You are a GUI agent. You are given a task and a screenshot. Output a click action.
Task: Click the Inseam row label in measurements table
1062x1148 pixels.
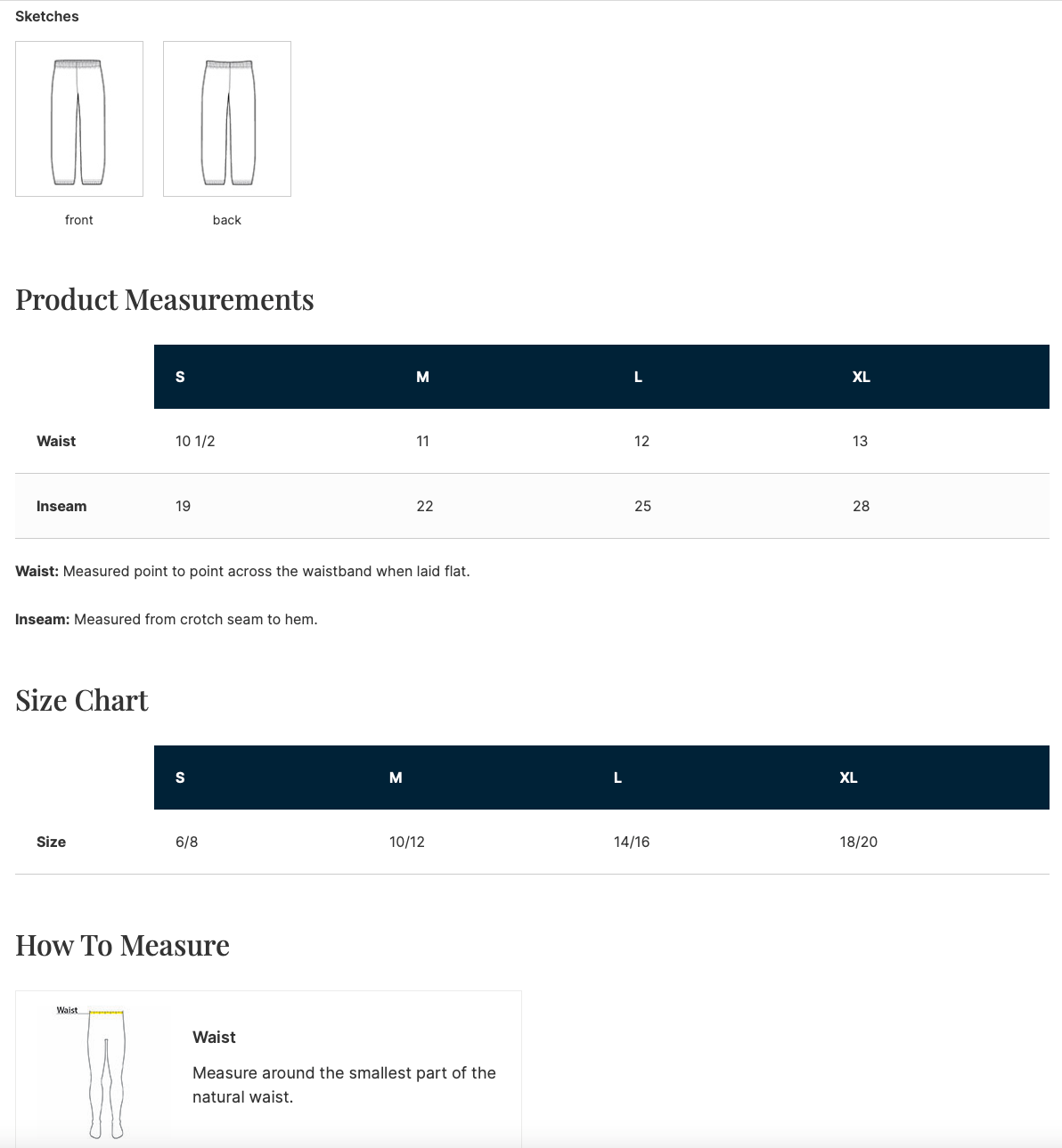(x=61, y=506)
